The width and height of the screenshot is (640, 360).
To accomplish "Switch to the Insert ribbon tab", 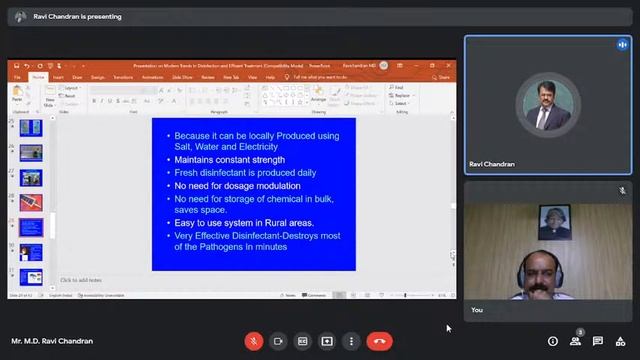I will point(58,77).
